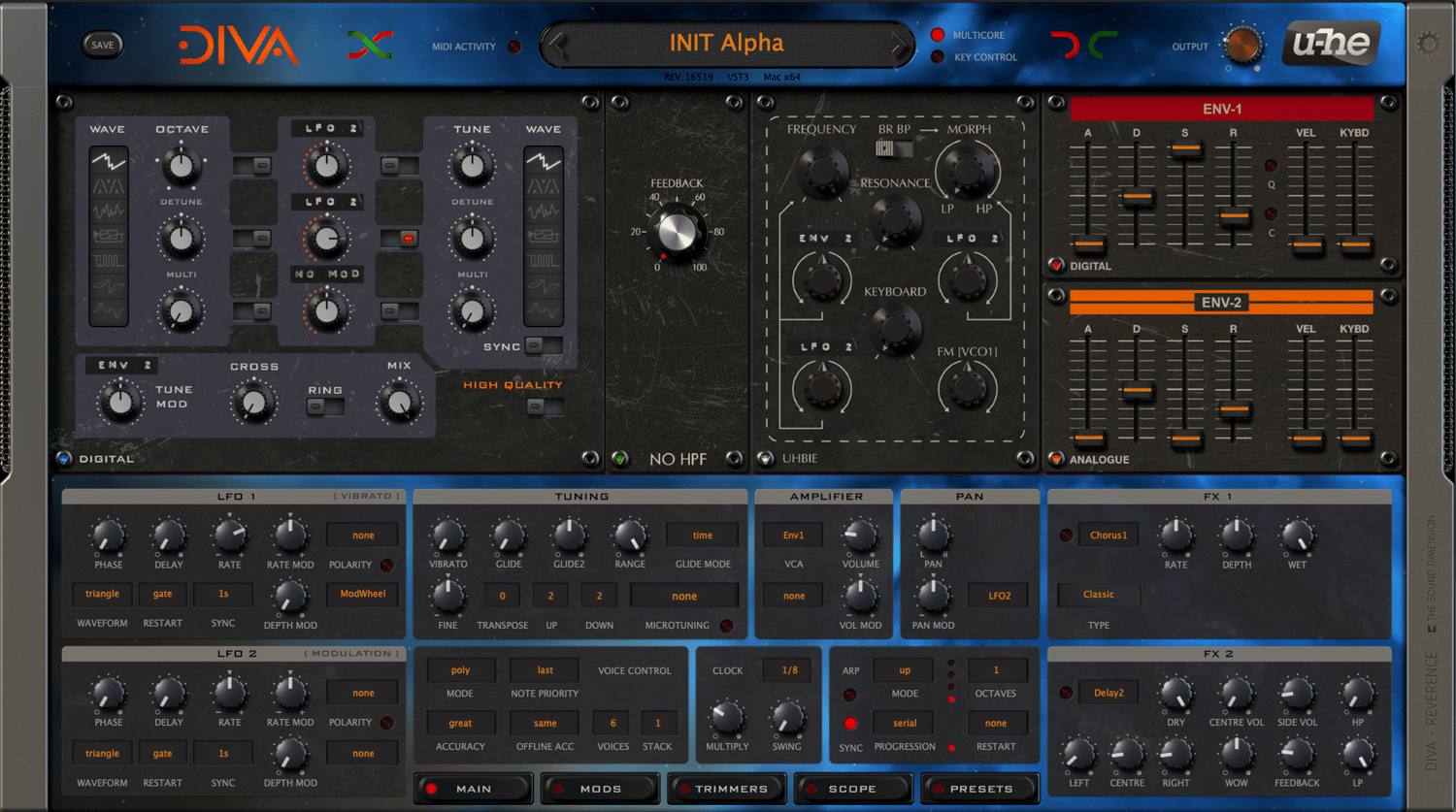Toggle the KEY CONTROL LED
Viewport: 1456px width, 812px height.
[x=938, y=57]
